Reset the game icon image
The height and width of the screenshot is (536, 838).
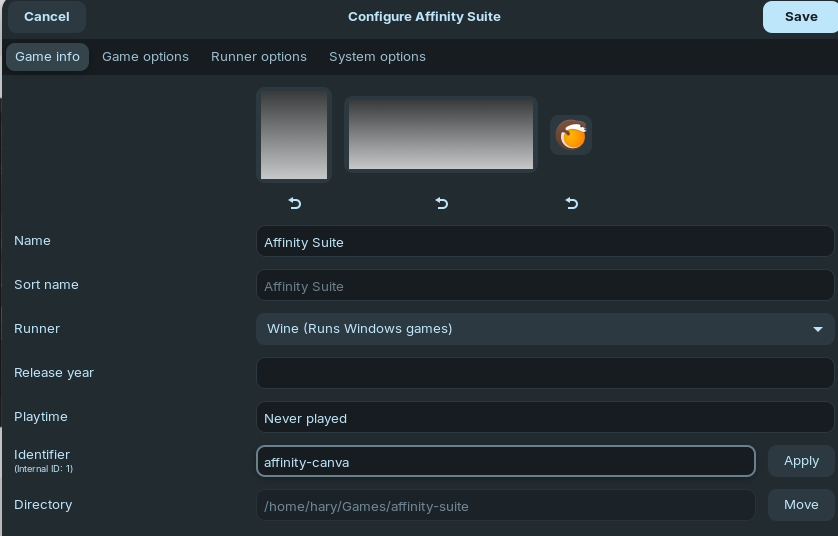[x=571, y=203]
